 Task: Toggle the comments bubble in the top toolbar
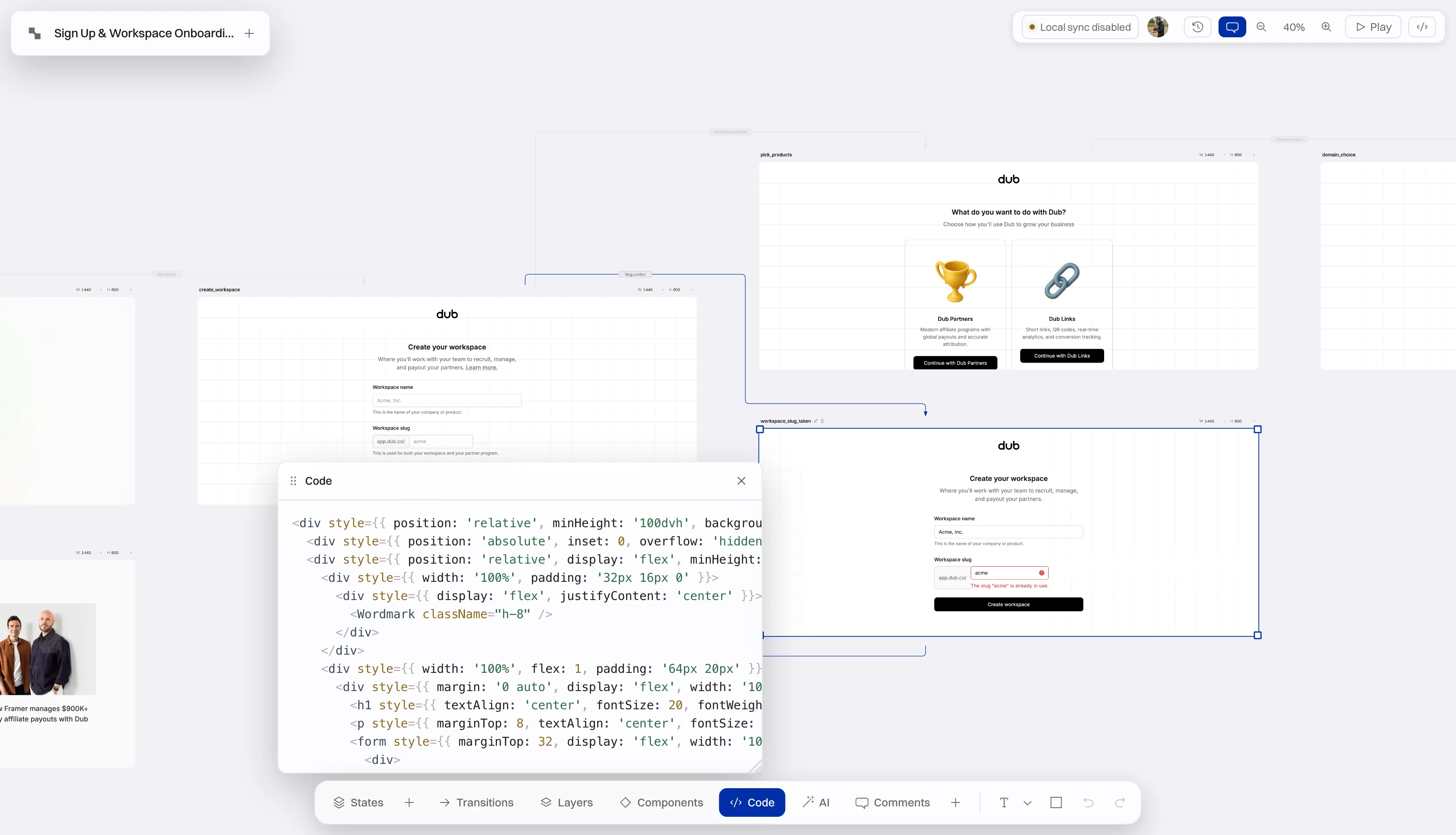pos(1232,27)
